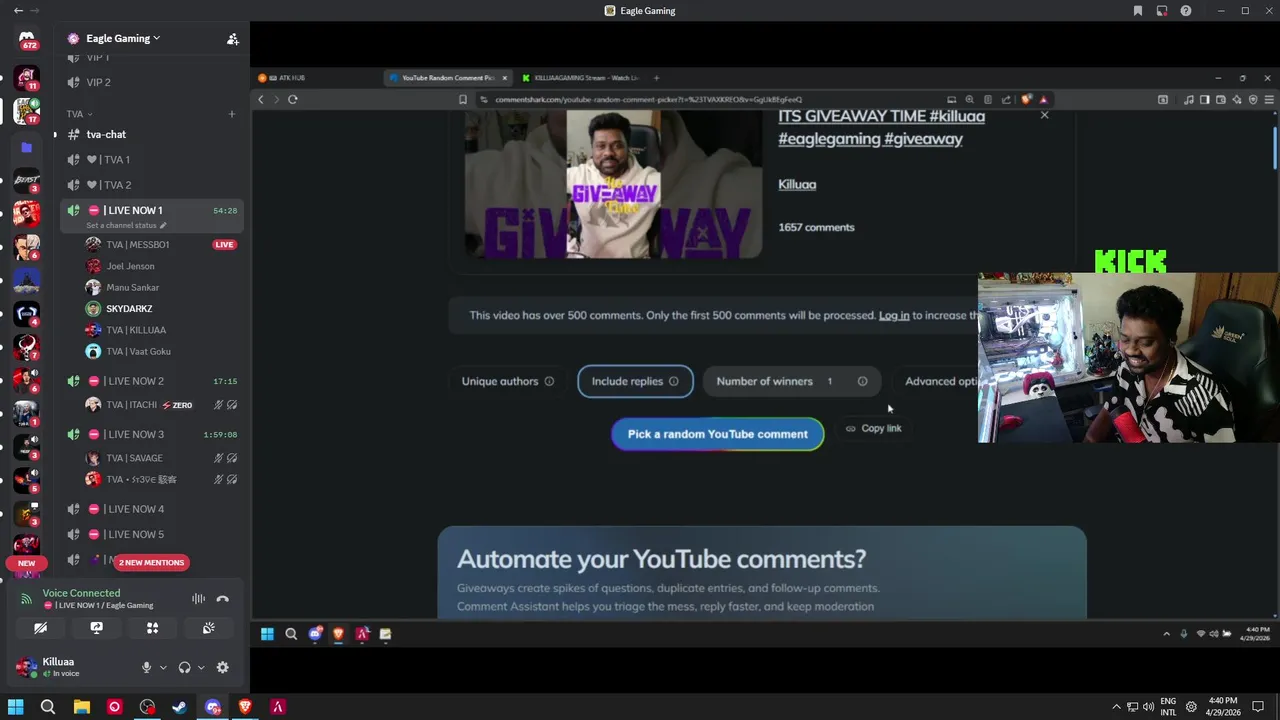This screenshot has width=1280, height=720.
Task: Open user Joel Jenson in voice channel
Action: click(130, 266)
